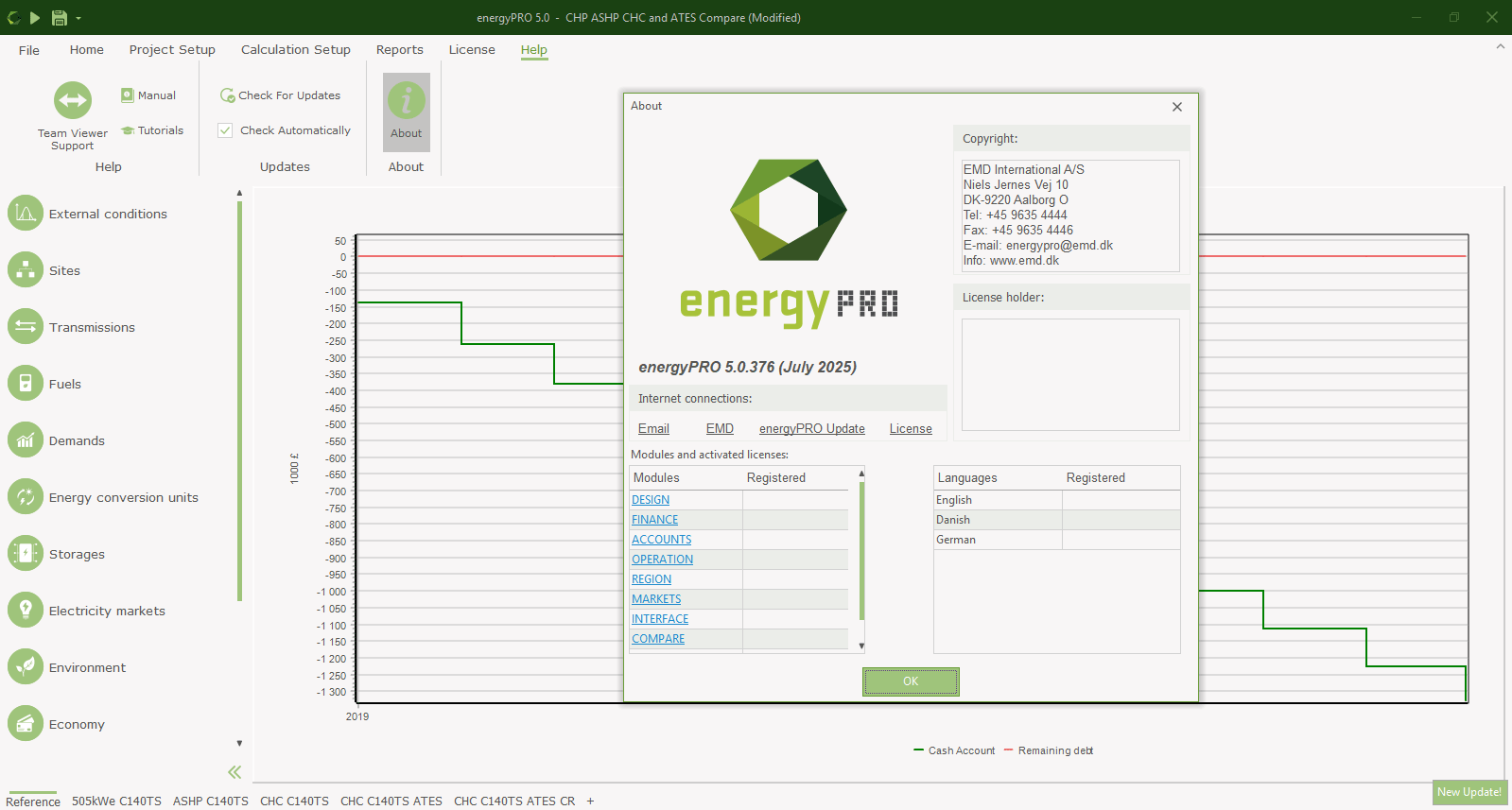Click the License link in About

[911, 429]
